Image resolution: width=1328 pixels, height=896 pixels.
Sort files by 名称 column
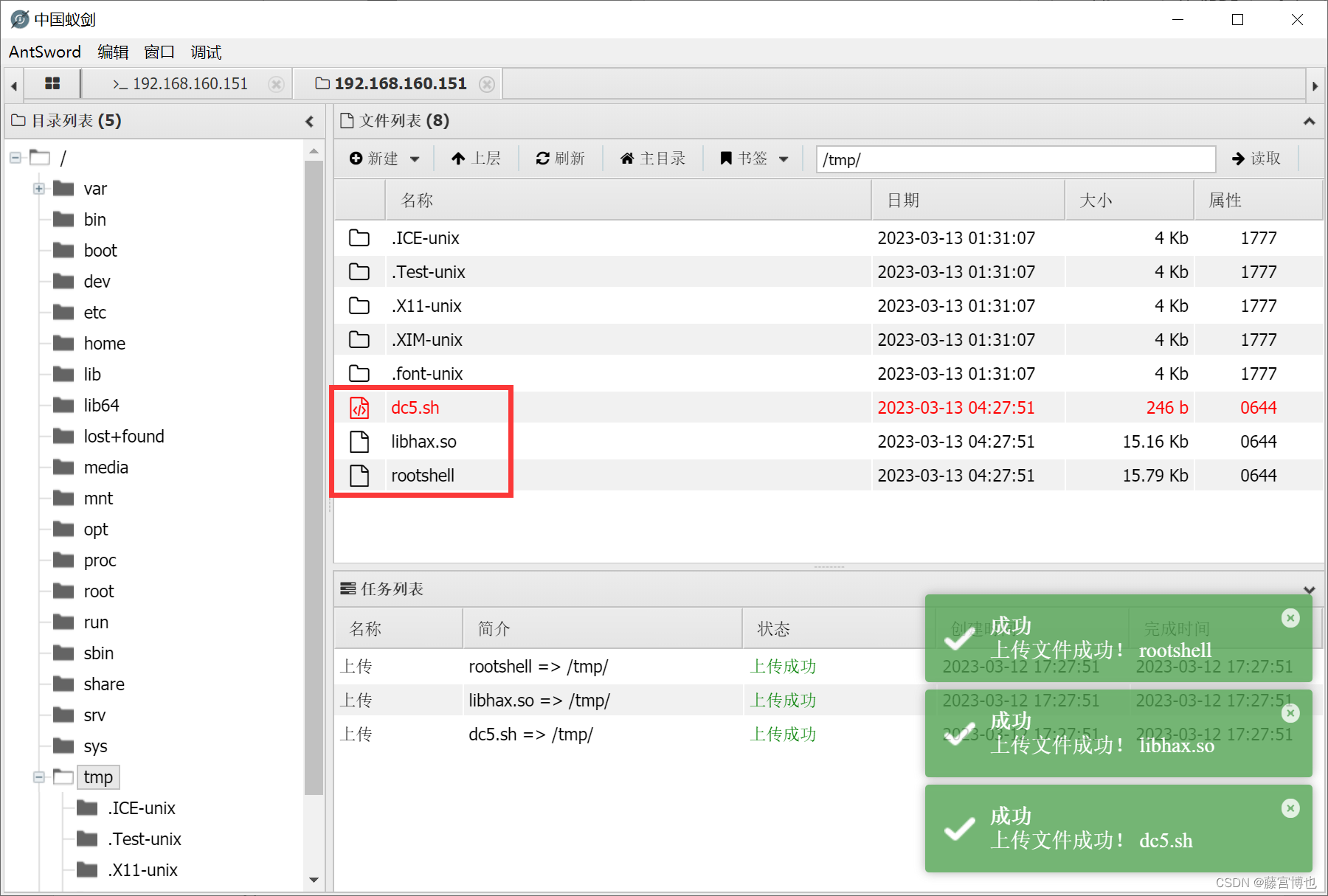pyautogui.click(x=628, y=201)
